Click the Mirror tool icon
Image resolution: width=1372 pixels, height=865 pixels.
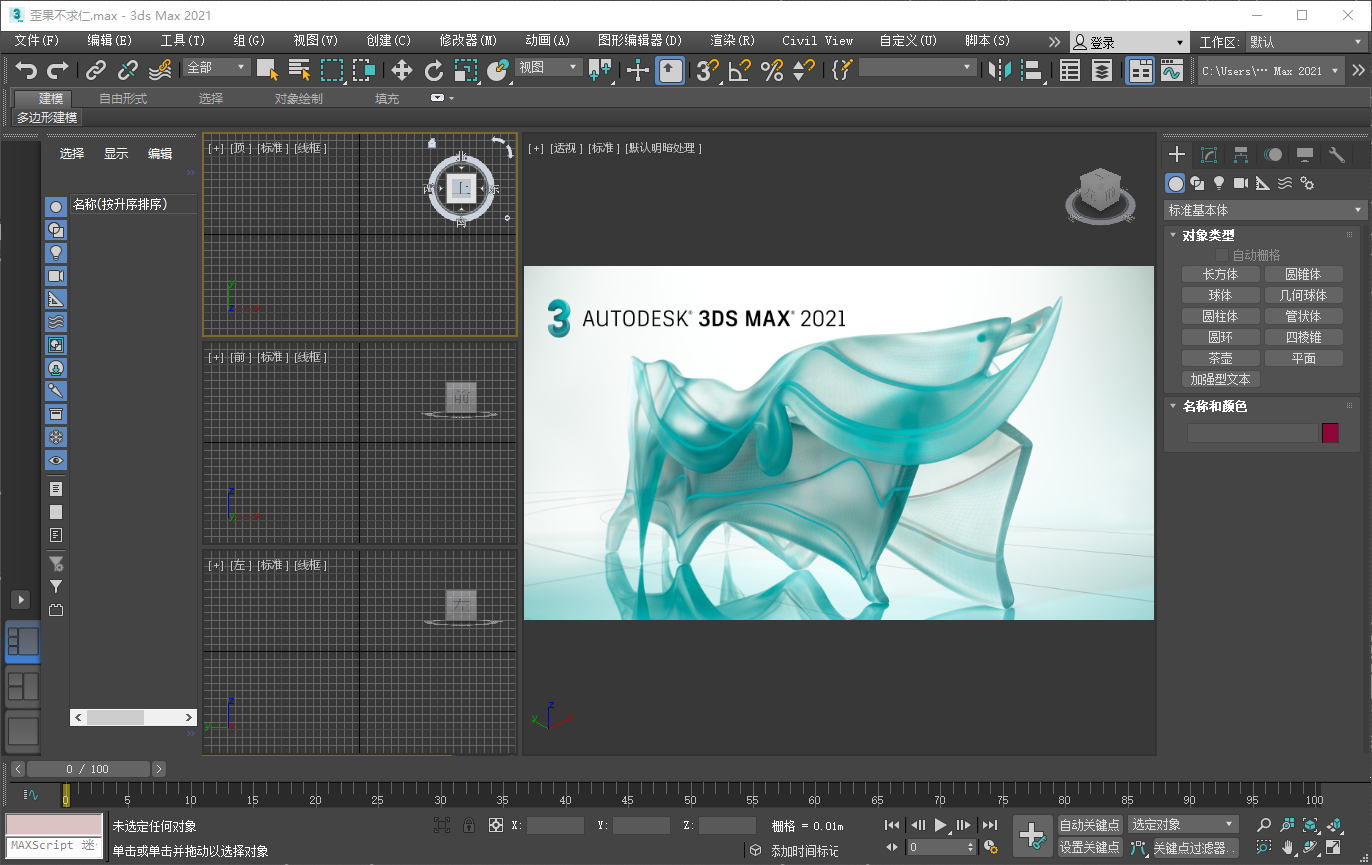pyautogui.click(x=999, y=69)
